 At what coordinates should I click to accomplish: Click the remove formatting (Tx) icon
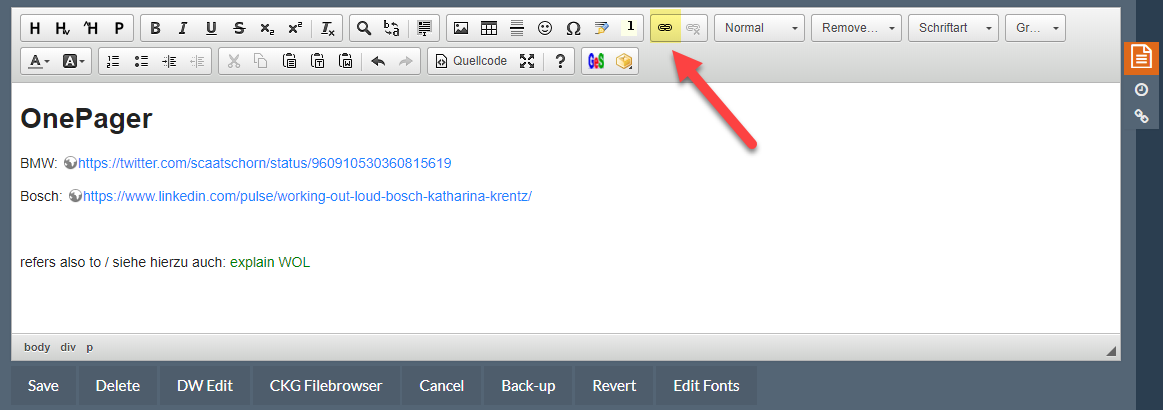(x=327, y=28)
